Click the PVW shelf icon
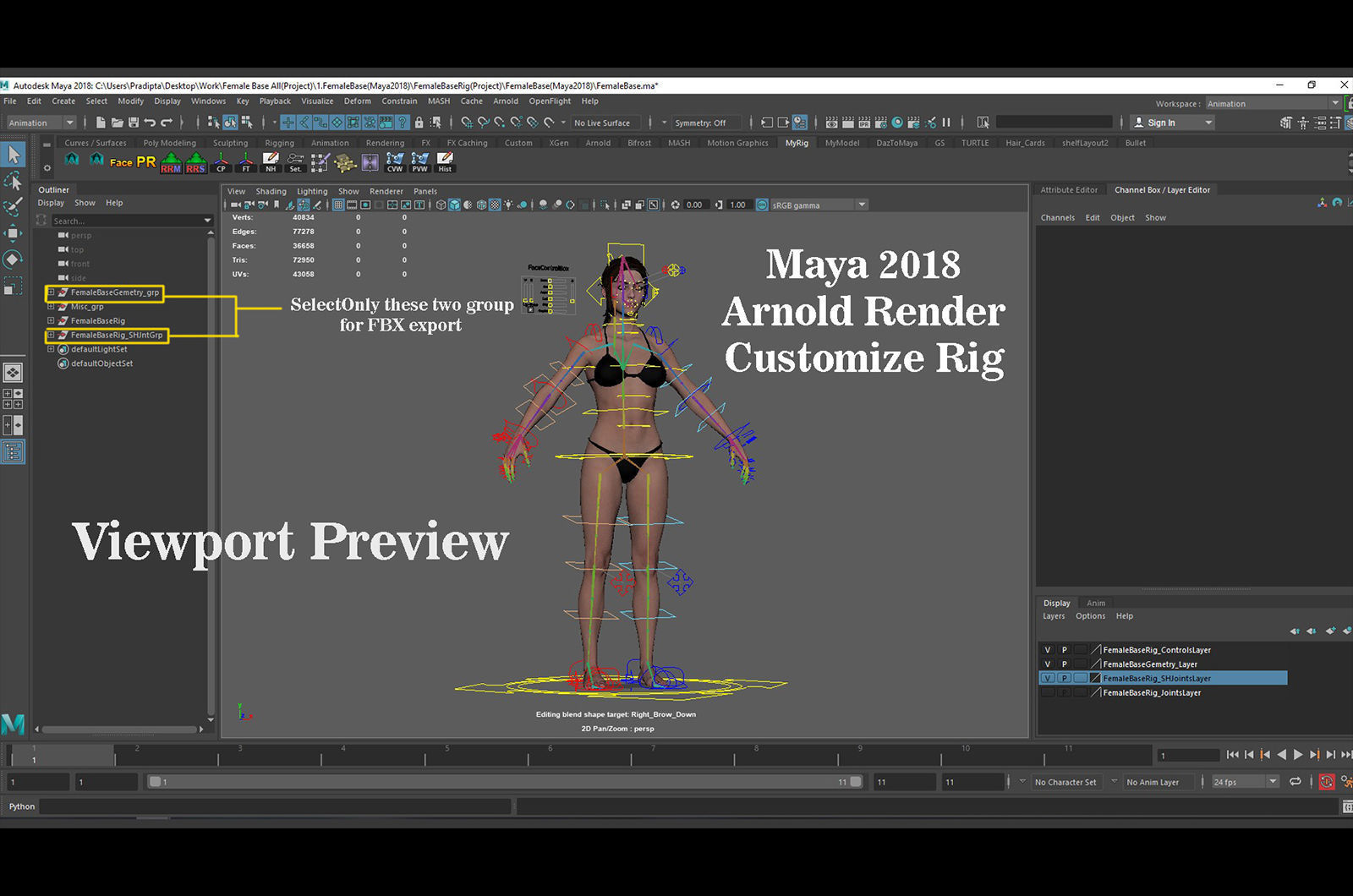The width and height of the screenshot is (1353, 896). click(x=419, y=162)
